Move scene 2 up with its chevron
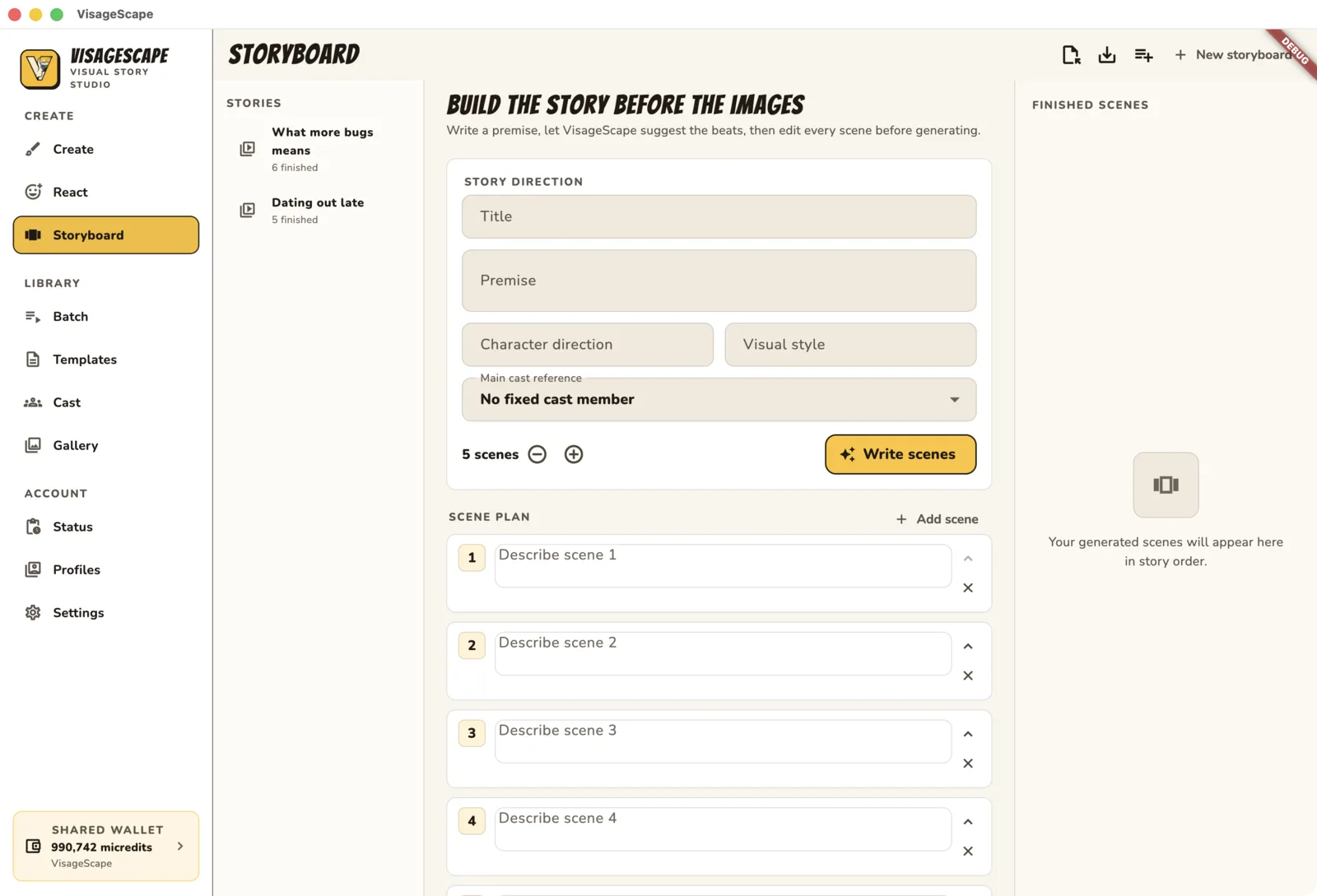 [968, 647]
